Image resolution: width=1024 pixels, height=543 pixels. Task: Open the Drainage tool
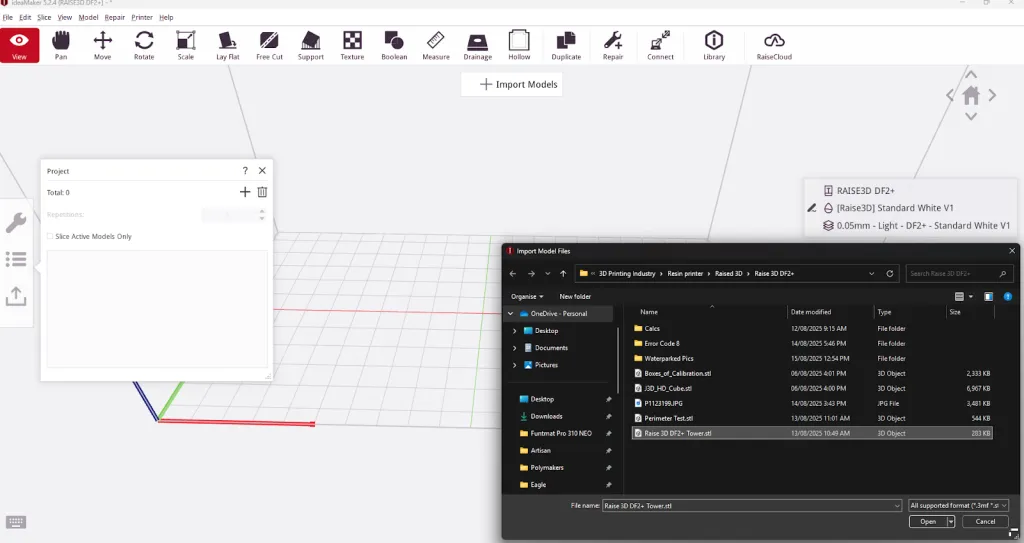point(477,45)
